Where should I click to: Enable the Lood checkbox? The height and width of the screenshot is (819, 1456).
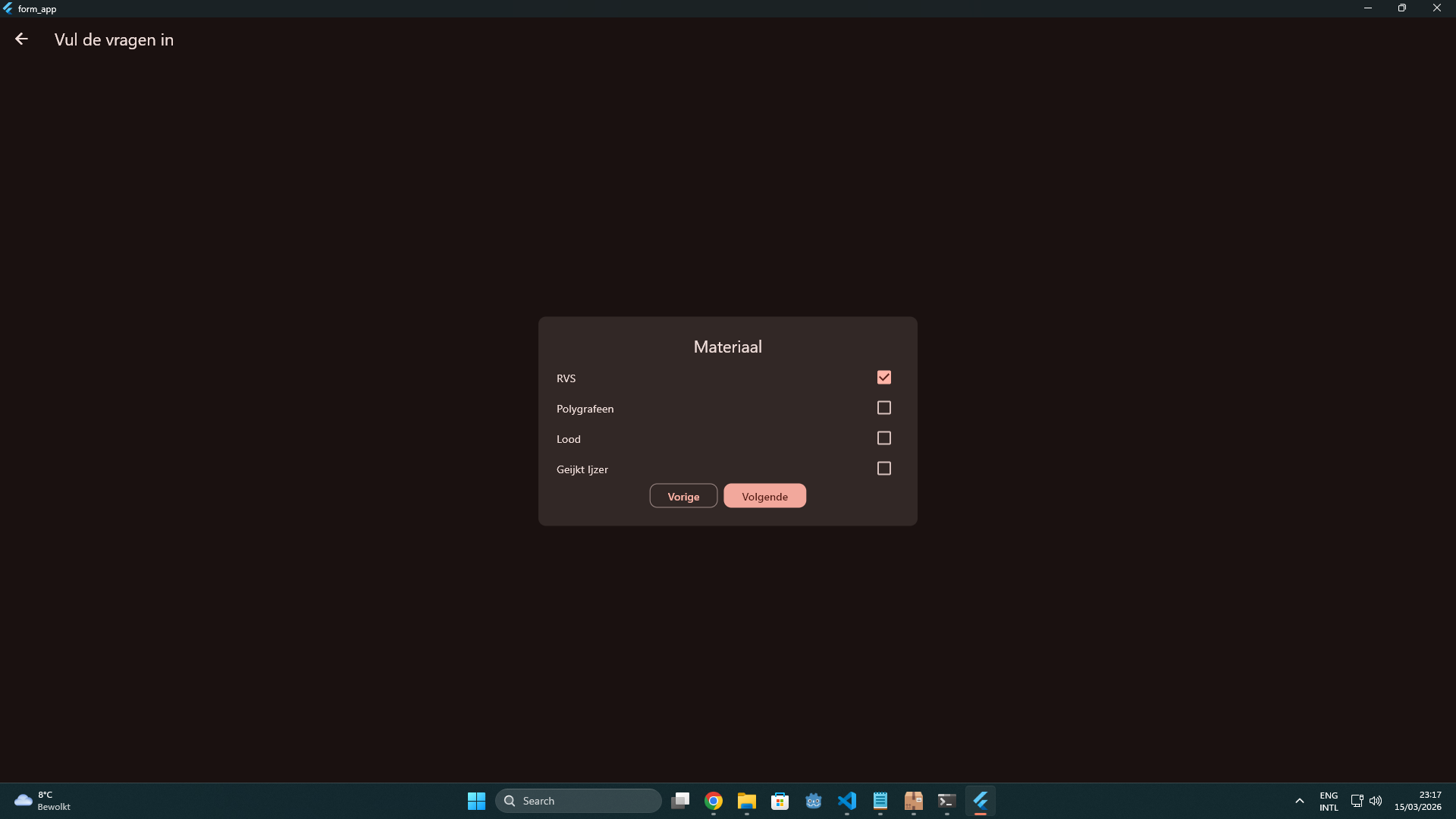tap(883, 438)
